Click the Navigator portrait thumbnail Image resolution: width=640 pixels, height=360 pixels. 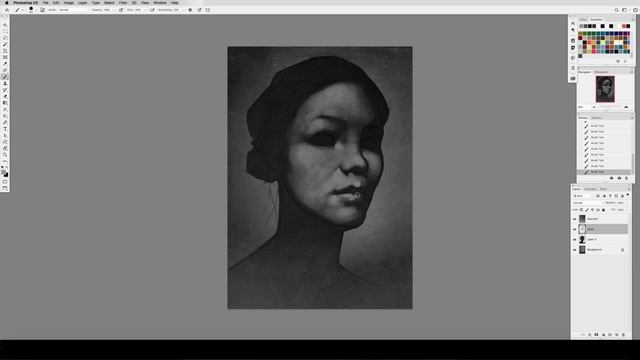click(x=605, y=89)
